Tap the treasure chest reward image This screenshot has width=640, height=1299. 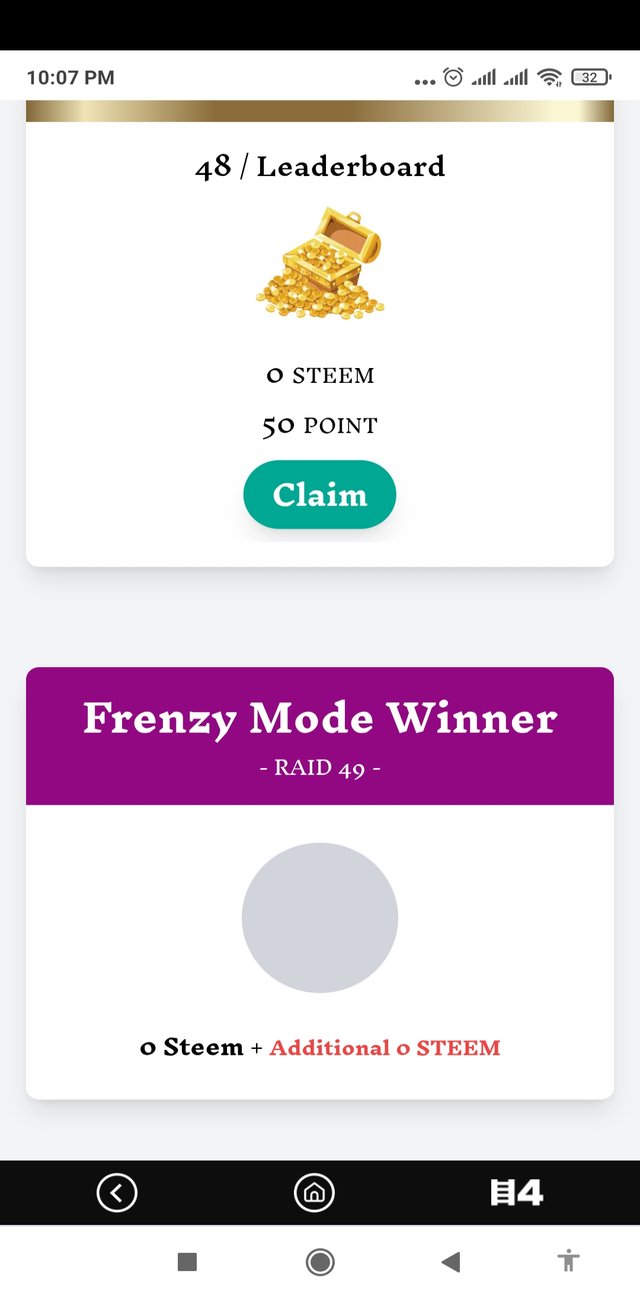(320, 264)
